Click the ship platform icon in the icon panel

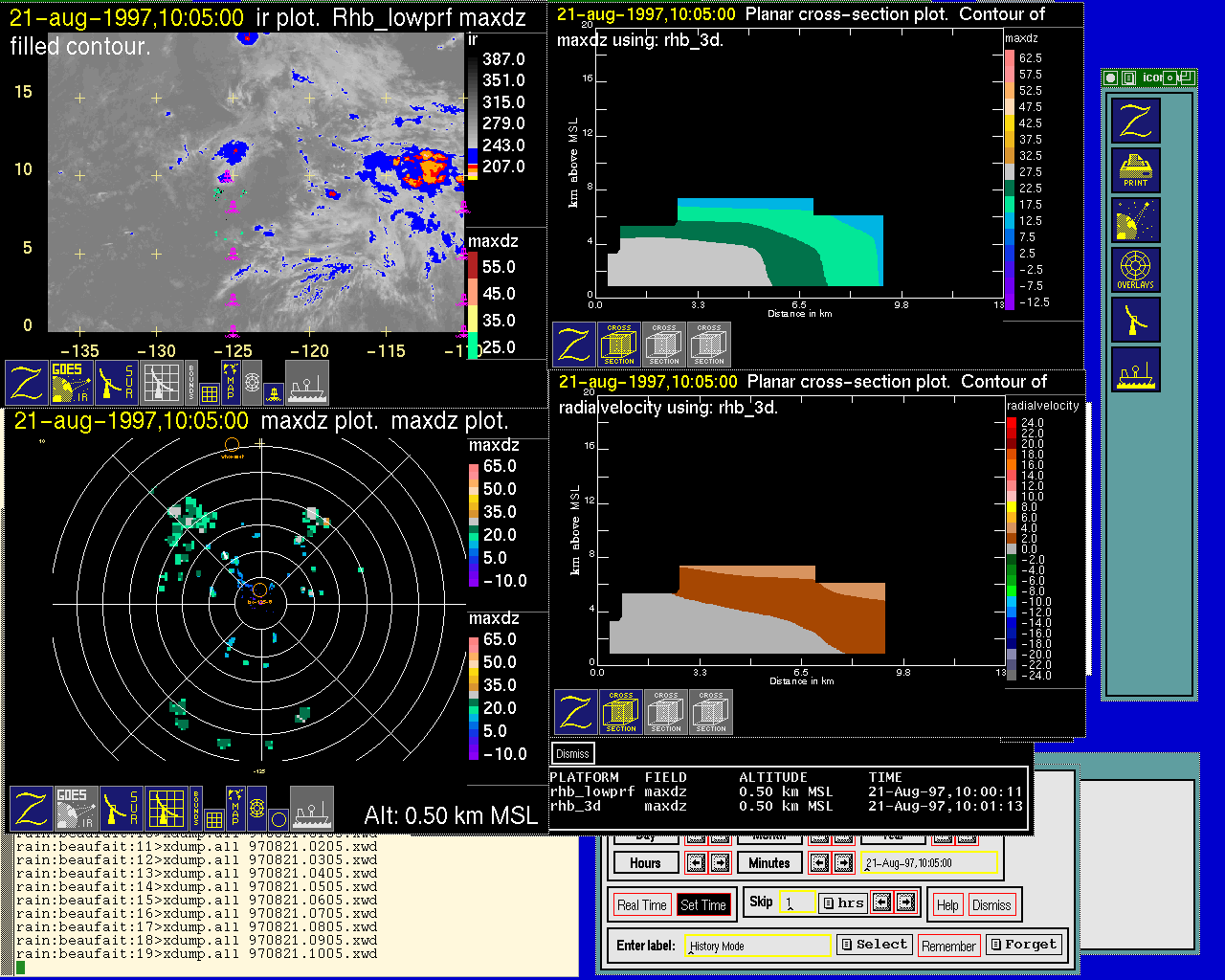(1135, 369)
